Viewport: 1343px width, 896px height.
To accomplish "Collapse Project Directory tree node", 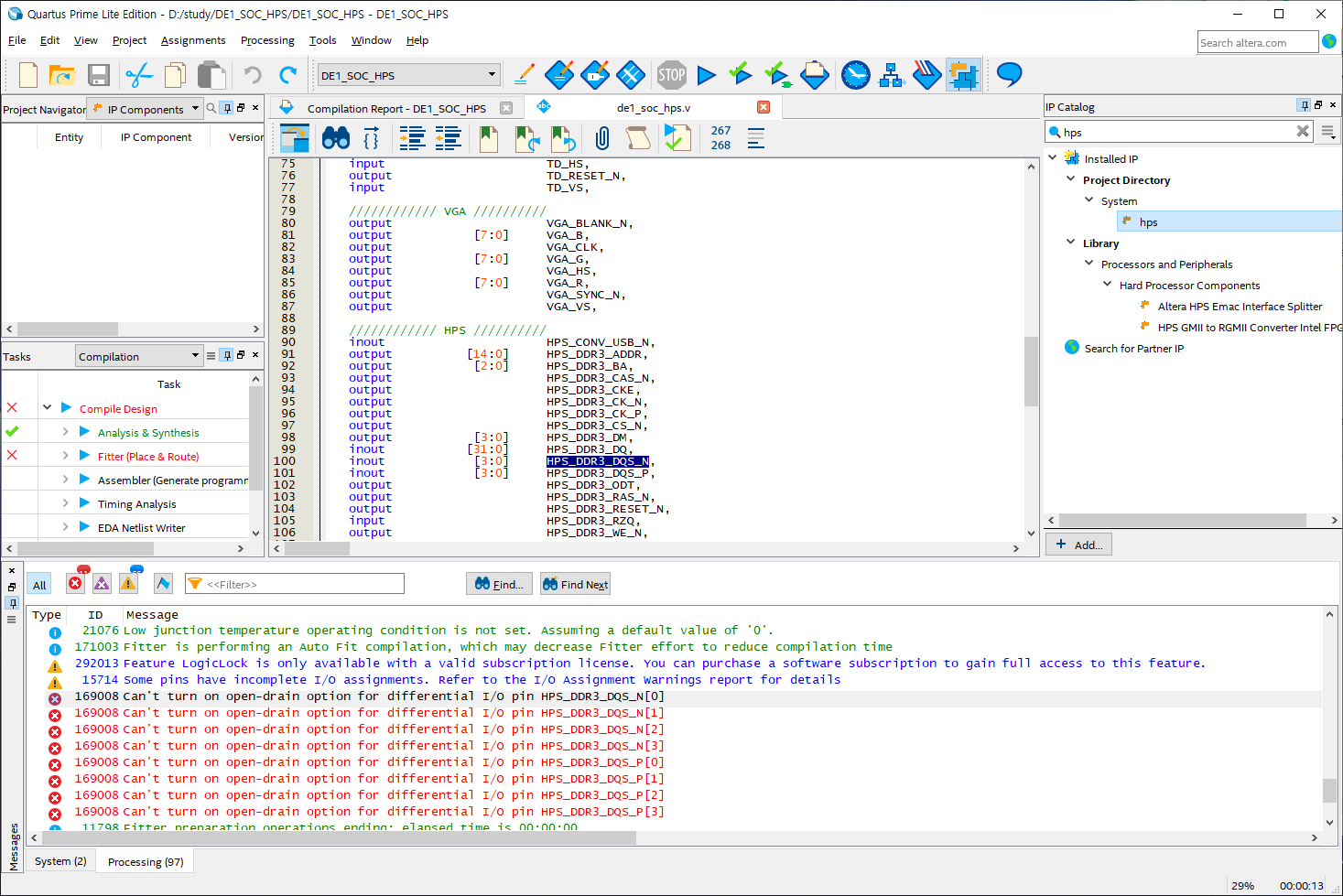I will point(1071,178).
